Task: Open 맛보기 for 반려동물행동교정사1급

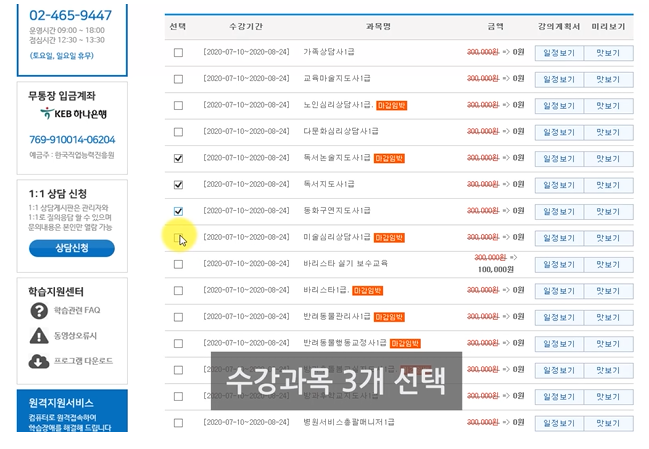Action: (x=608, y=344)
